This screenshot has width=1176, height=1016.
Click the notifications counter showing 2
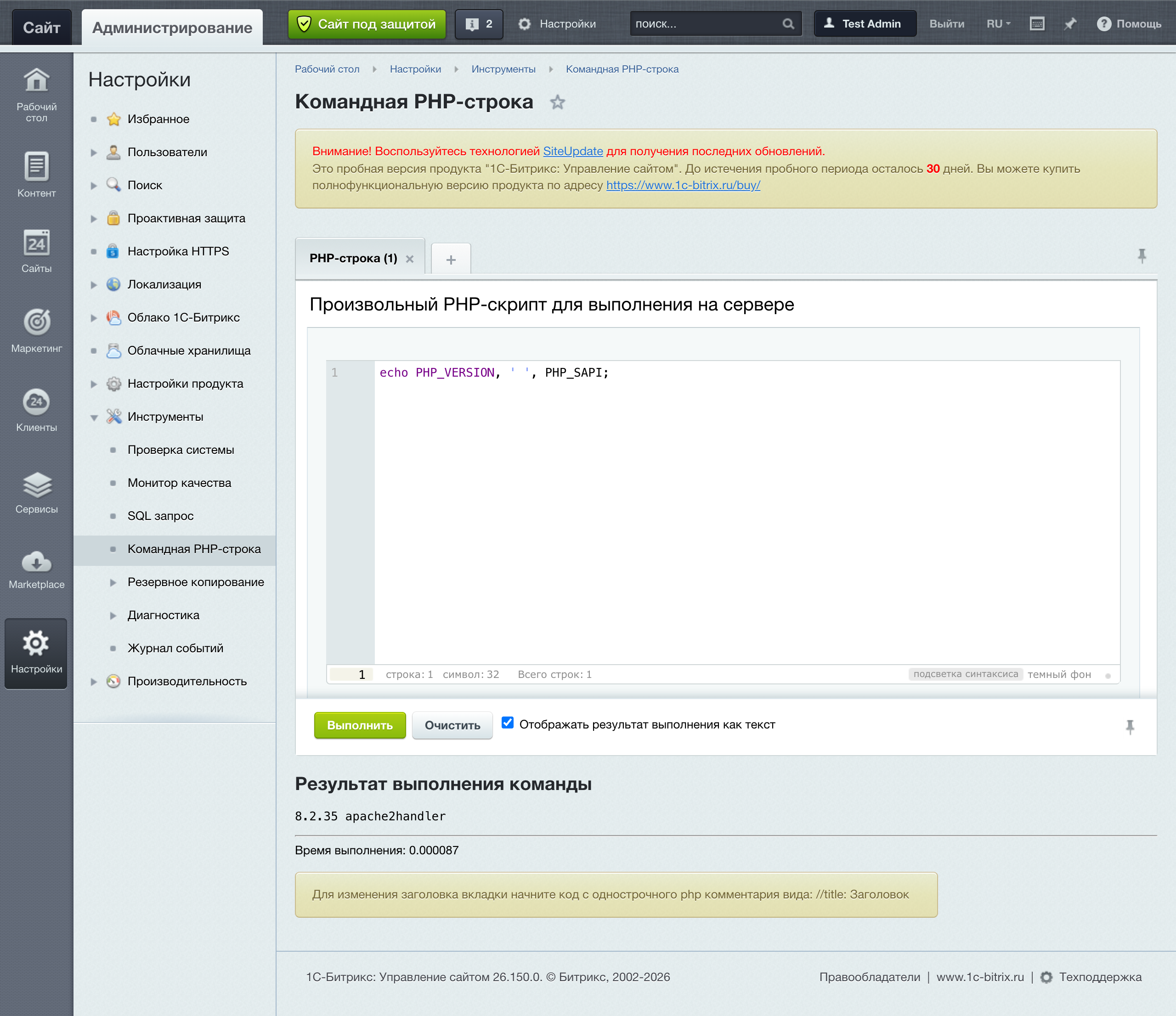[x=479, y=24]
